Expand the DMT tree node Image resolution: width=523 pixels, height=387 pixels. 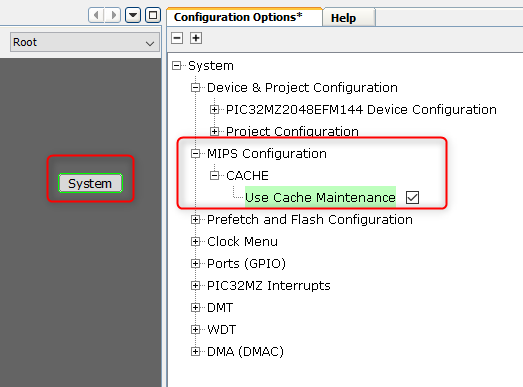point(195,308)
